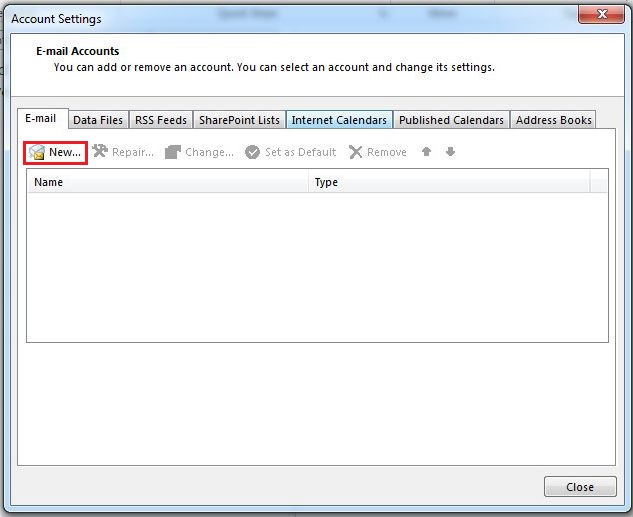Switch to the Address Books tab

[x=553, y=120]
